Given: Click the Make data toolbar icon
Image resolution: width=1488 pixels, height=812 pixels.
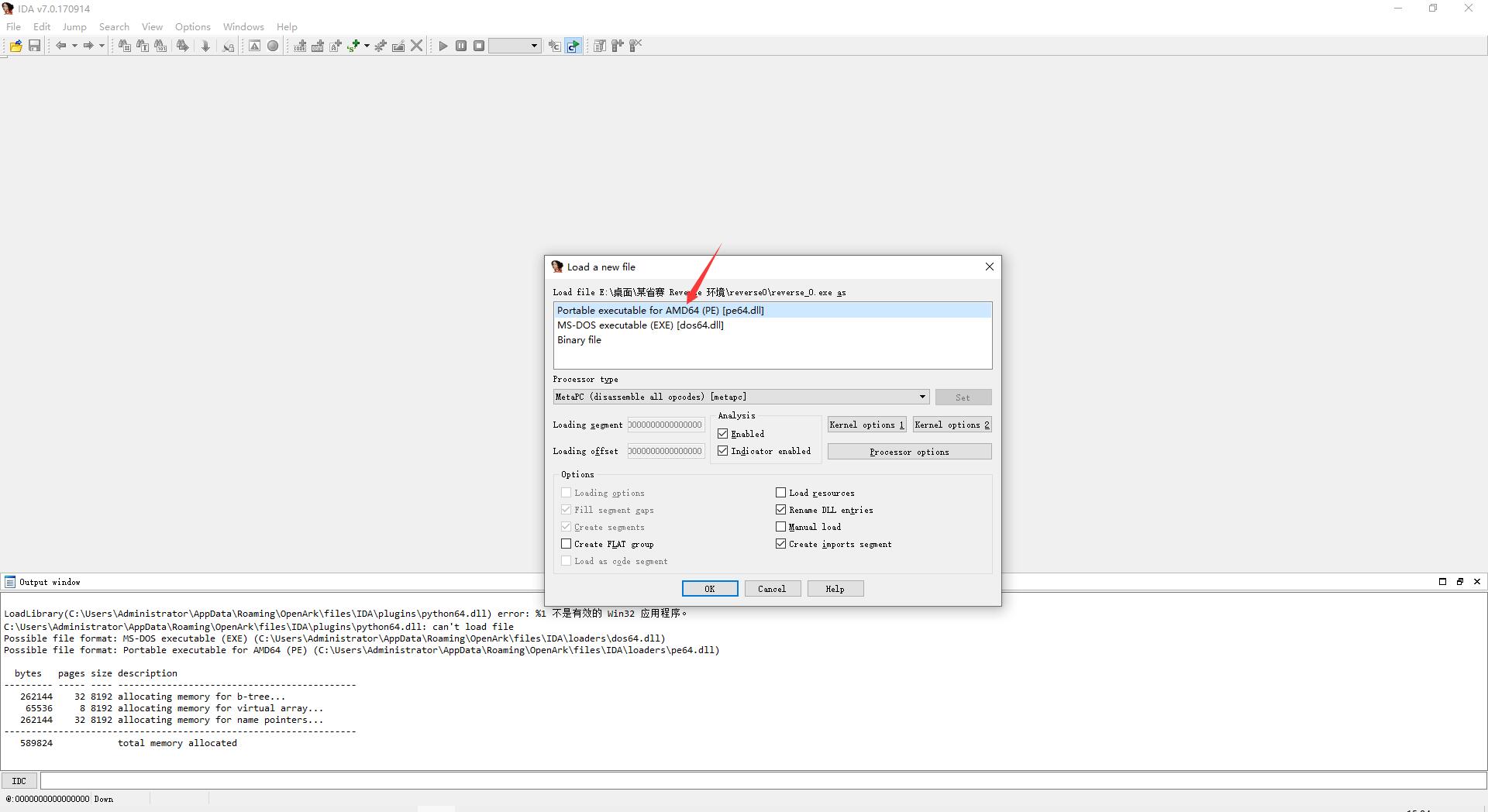Looking at the screenshot, I should 318,46.
